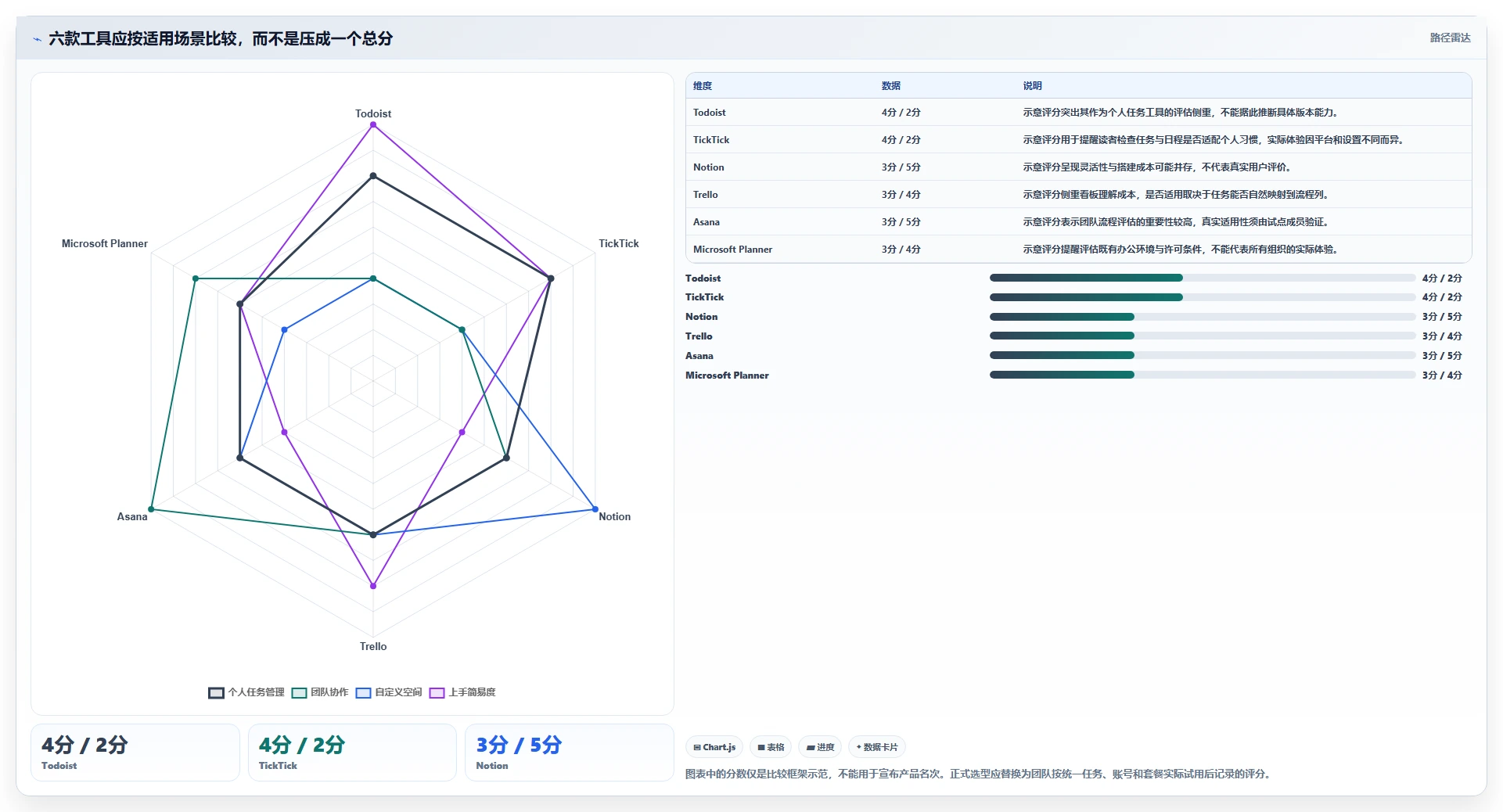Click the 表格 tag chip
The image size is (1503, 812).
pyautogui.click(x=771, y=747)
